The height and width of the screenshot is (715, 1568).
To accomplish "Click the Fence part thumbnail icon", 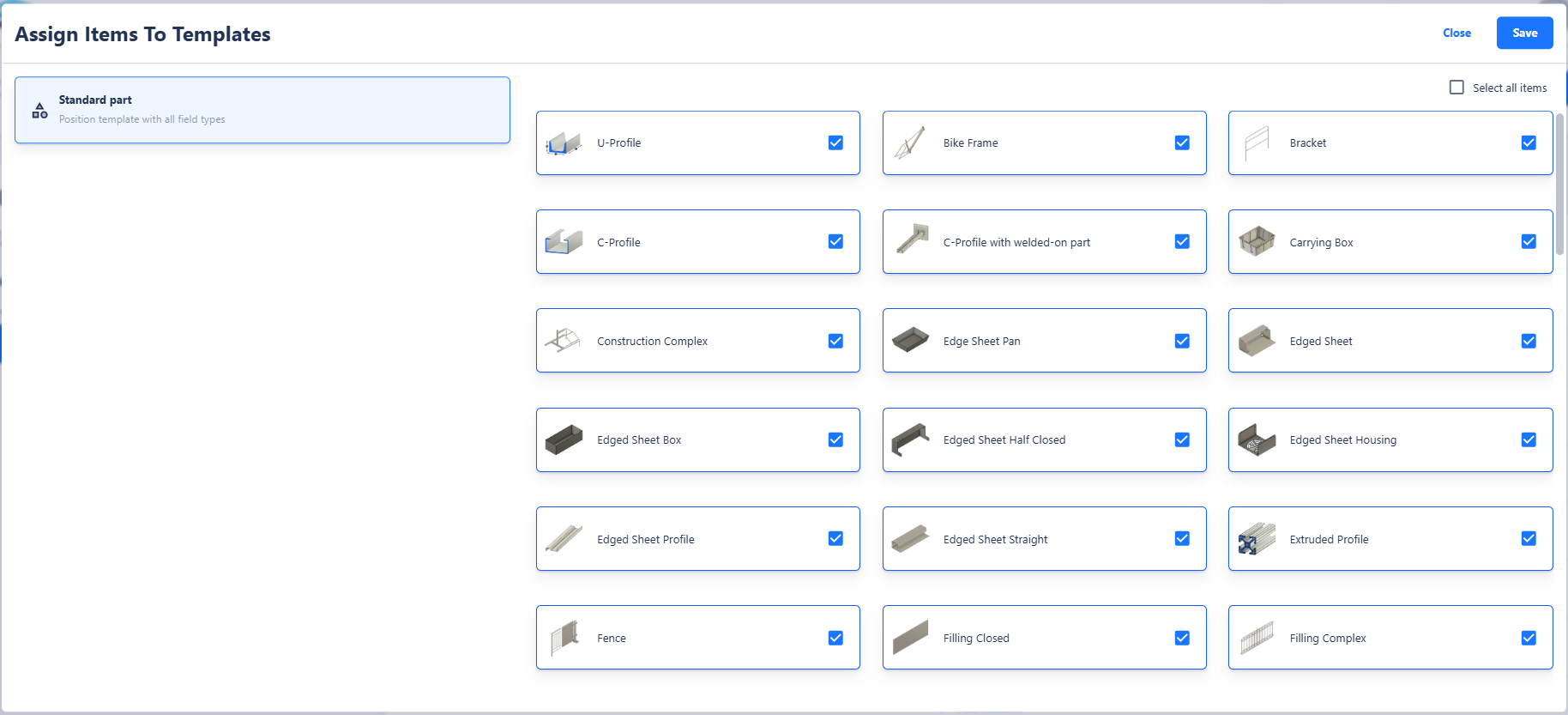I will [x=563, y=638].
